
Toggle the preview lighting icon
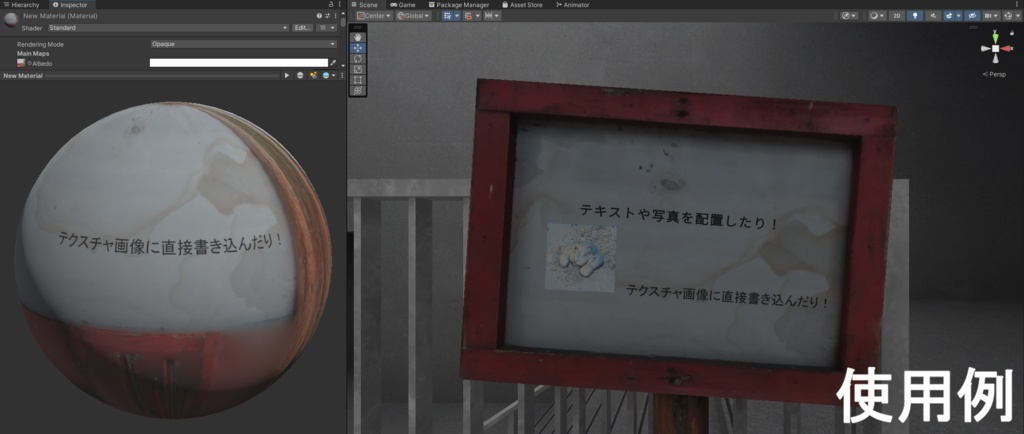(x=313, y=76)
